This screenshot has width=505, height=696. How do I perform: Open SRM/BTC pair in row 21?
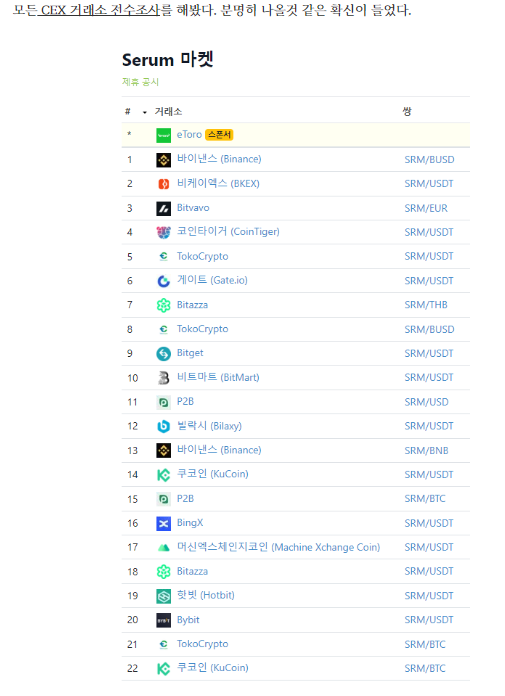click(425, 645)
